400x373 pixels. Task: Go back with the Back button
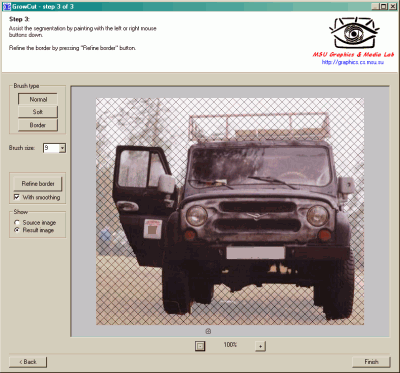point(28,362)
